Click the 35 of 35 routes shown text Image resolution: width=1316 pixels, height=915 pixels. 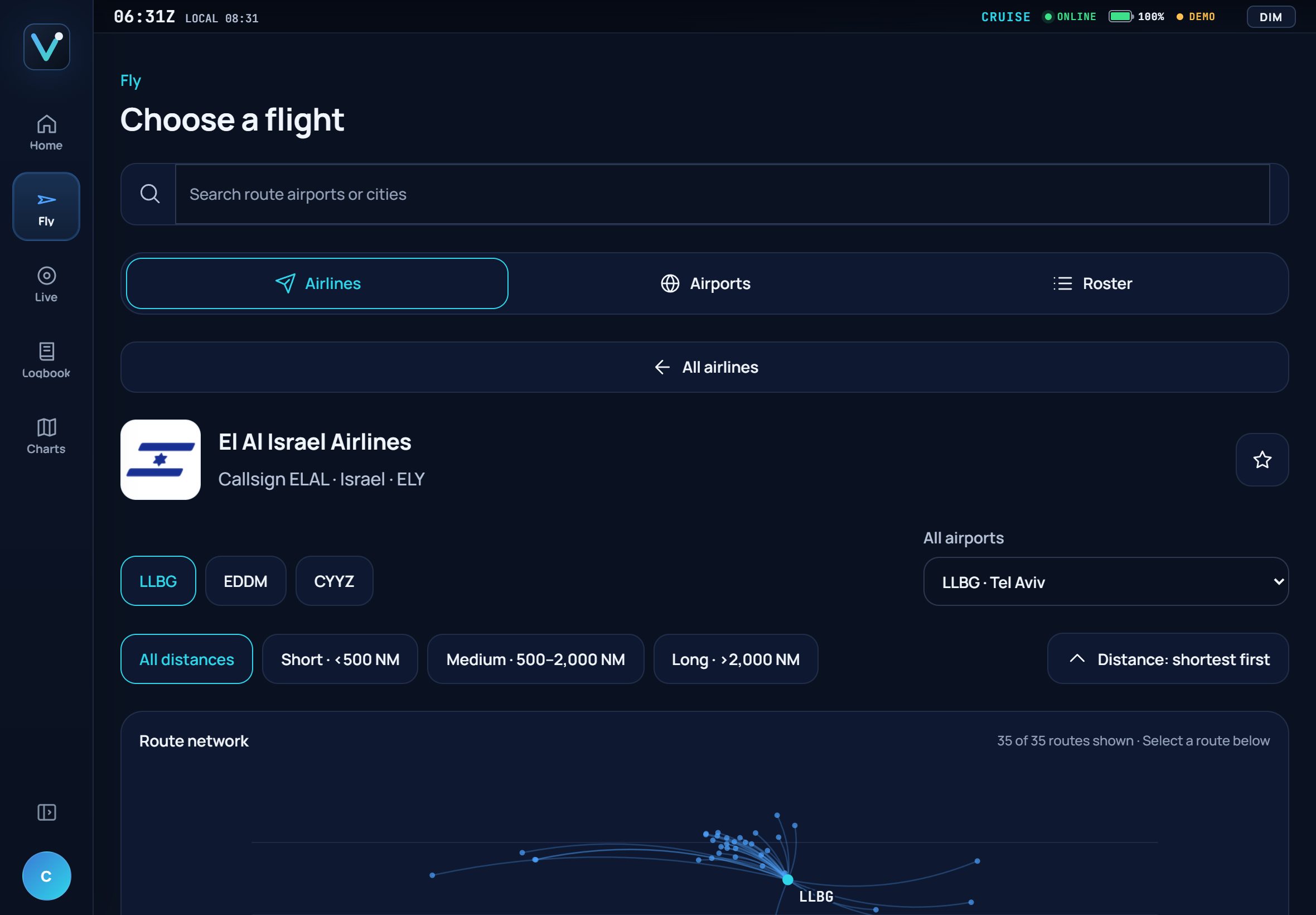[1065, 740]
